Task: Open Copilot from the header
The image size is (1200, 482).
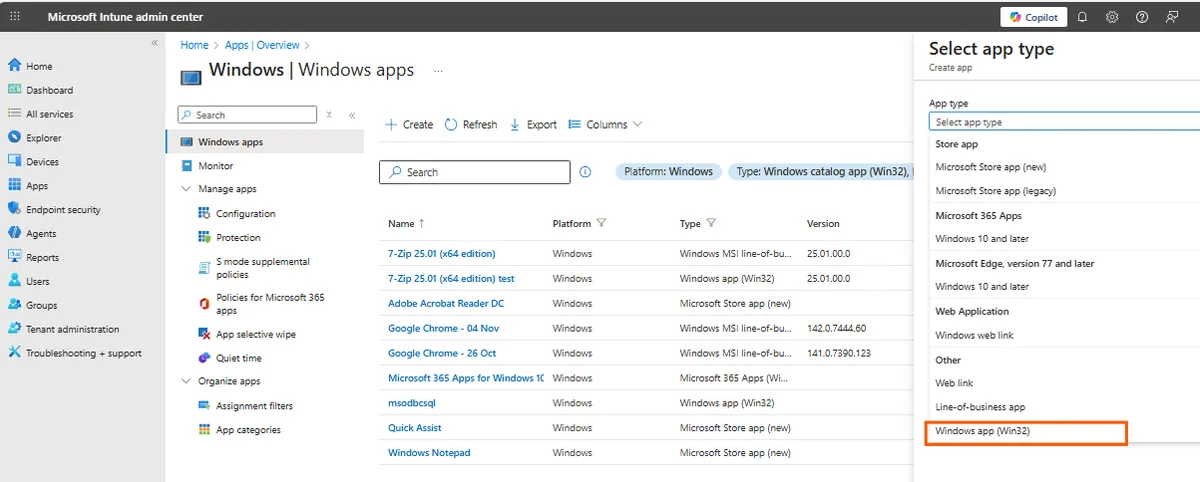Action: tap(1034, 17)
